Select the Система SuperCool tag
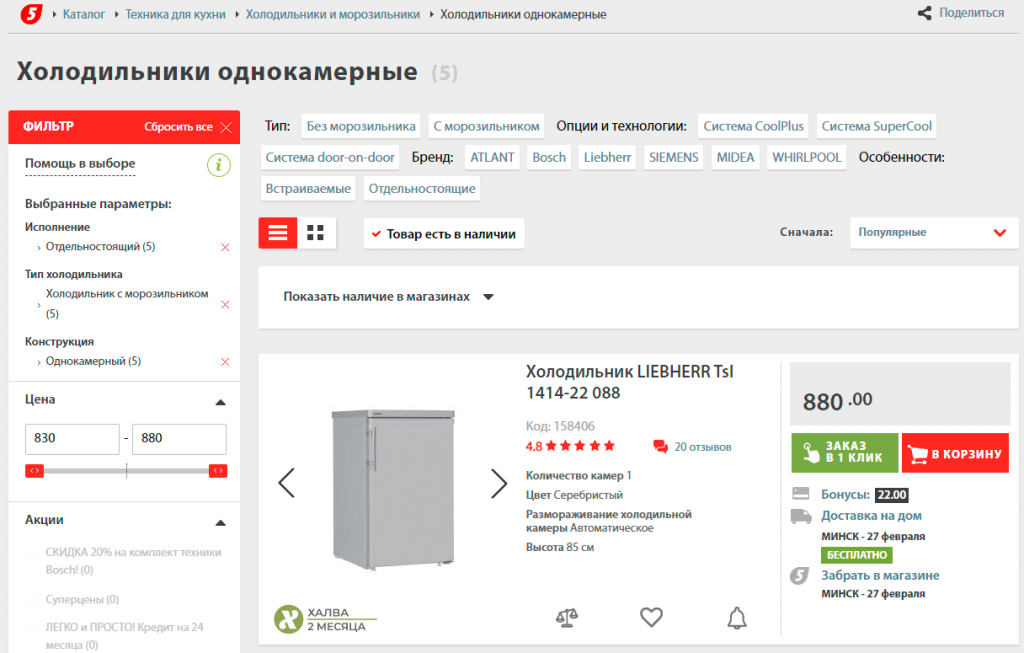 tap(876, 126)
